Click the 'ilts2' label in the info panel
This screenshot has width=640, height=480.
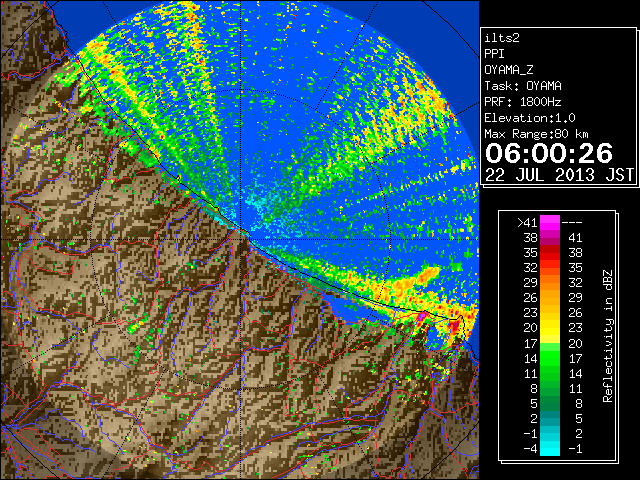point(502,38)
